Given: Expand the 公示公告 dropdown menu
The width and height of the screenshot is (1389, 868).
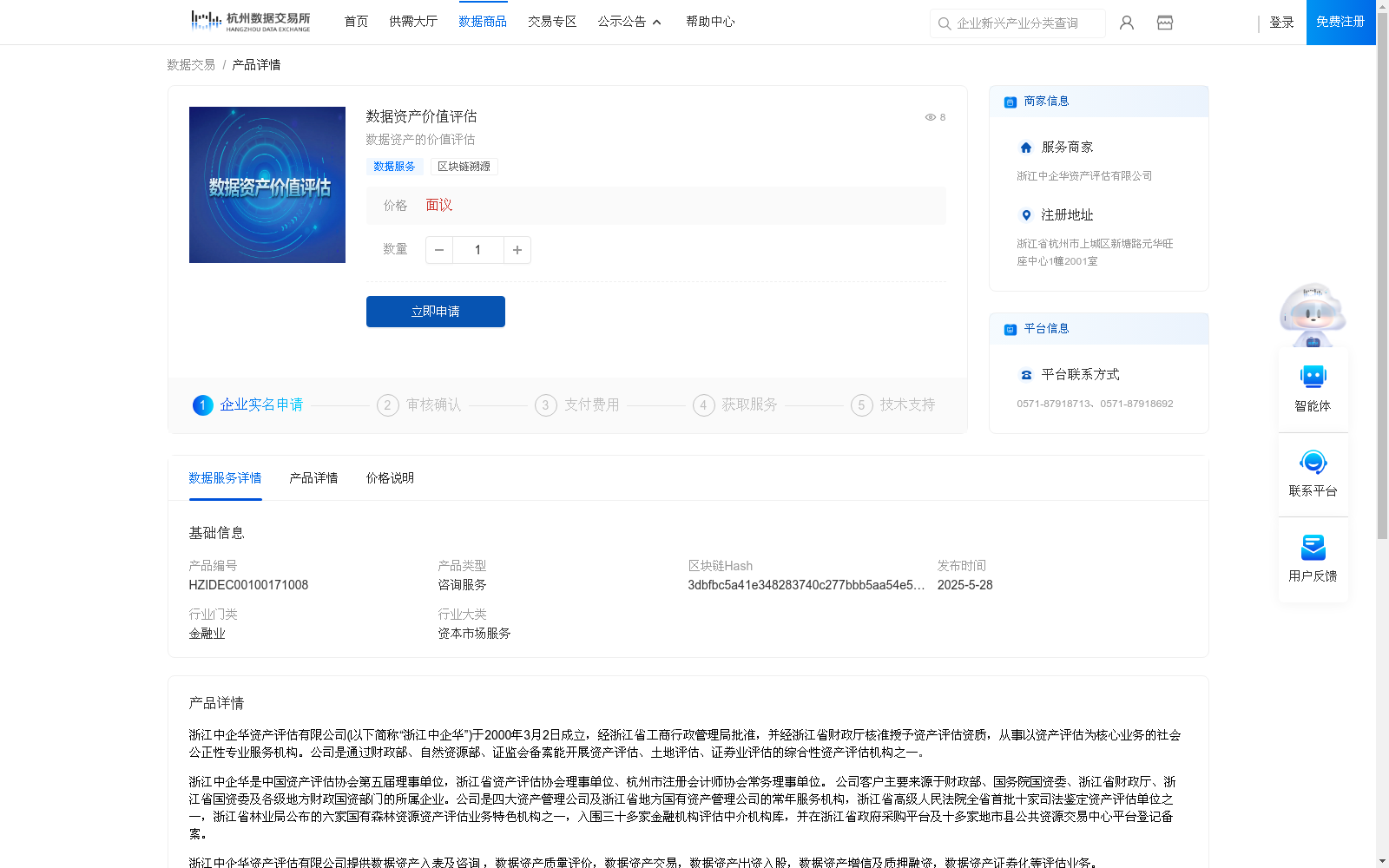Looking at the screenshot, I should click(x=629, y=22).
